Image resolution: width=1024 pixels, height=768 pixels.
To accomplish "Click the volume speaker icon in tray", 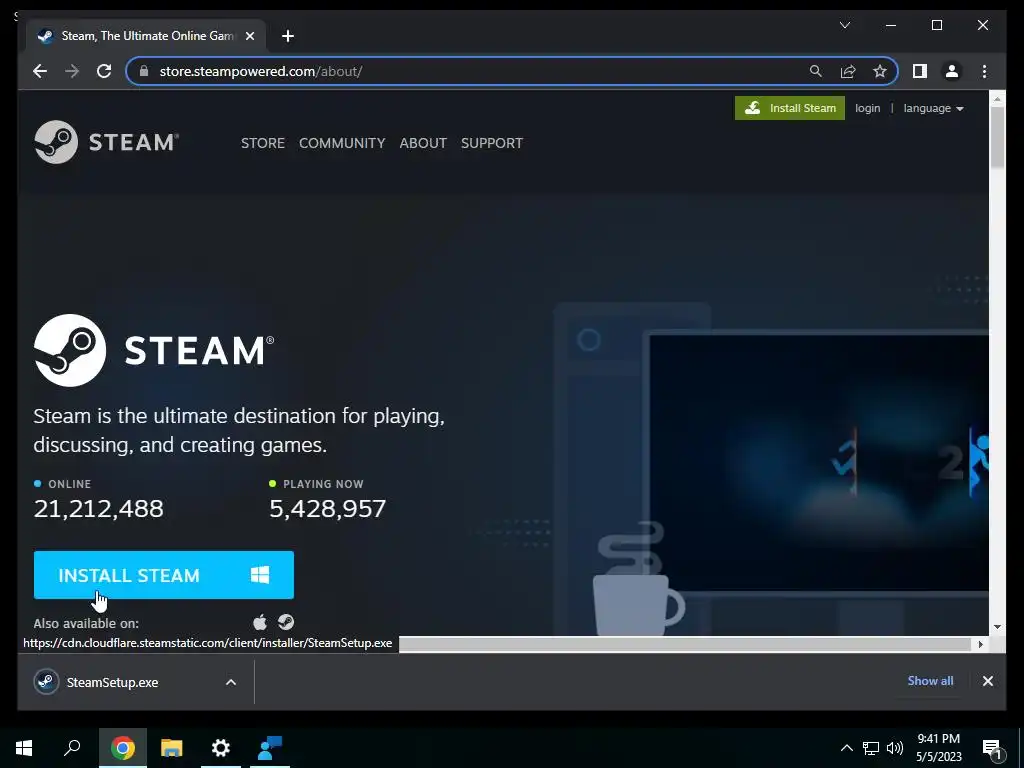I will click(x=895, y=748).
